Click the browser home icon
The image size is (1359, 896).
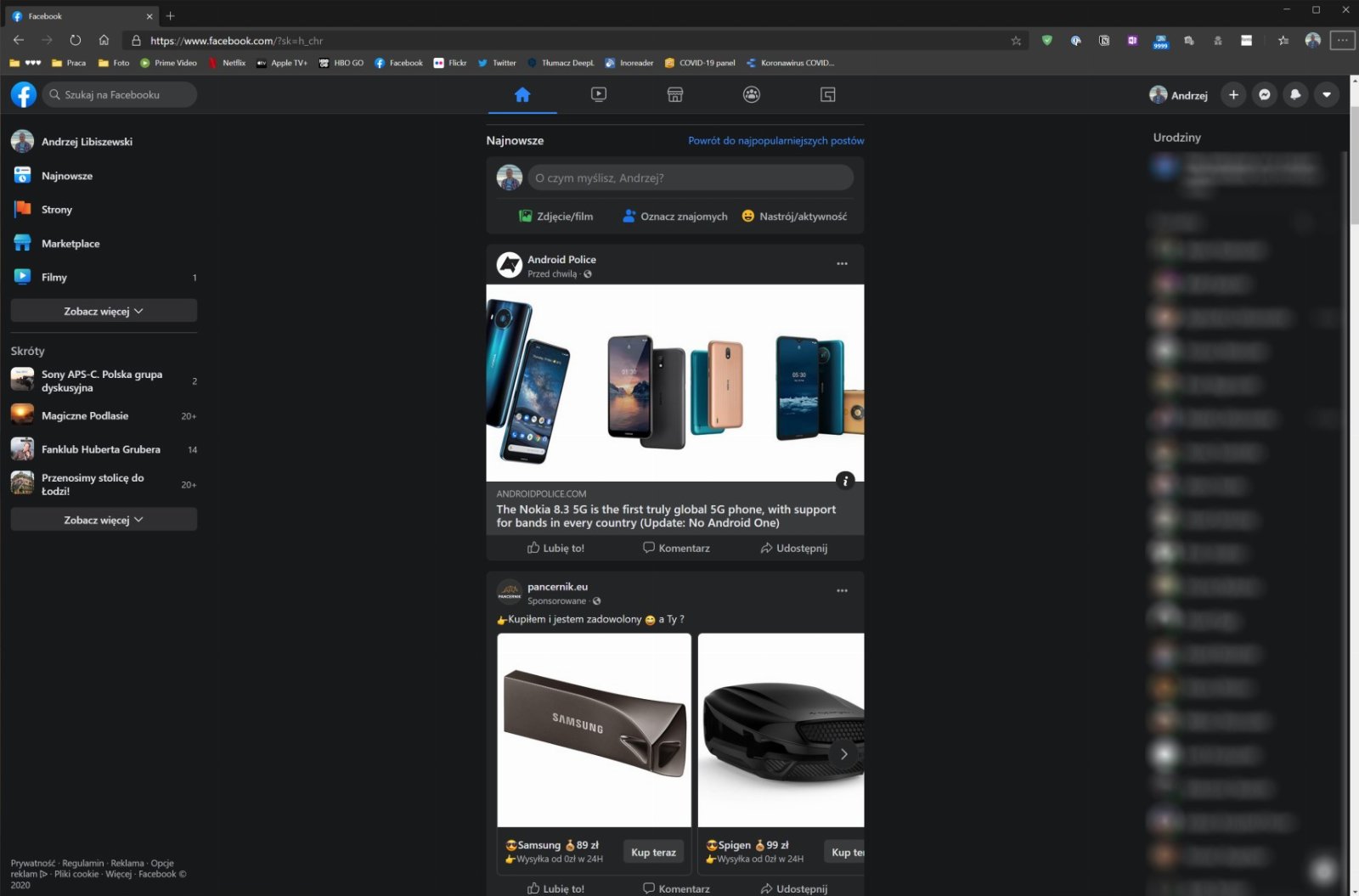coord(104,40)
